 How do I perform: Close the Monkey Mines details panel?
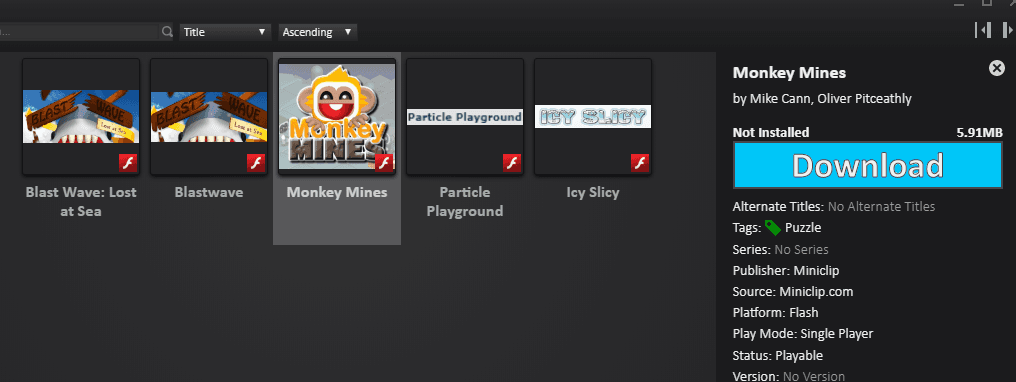click(997, 68)
